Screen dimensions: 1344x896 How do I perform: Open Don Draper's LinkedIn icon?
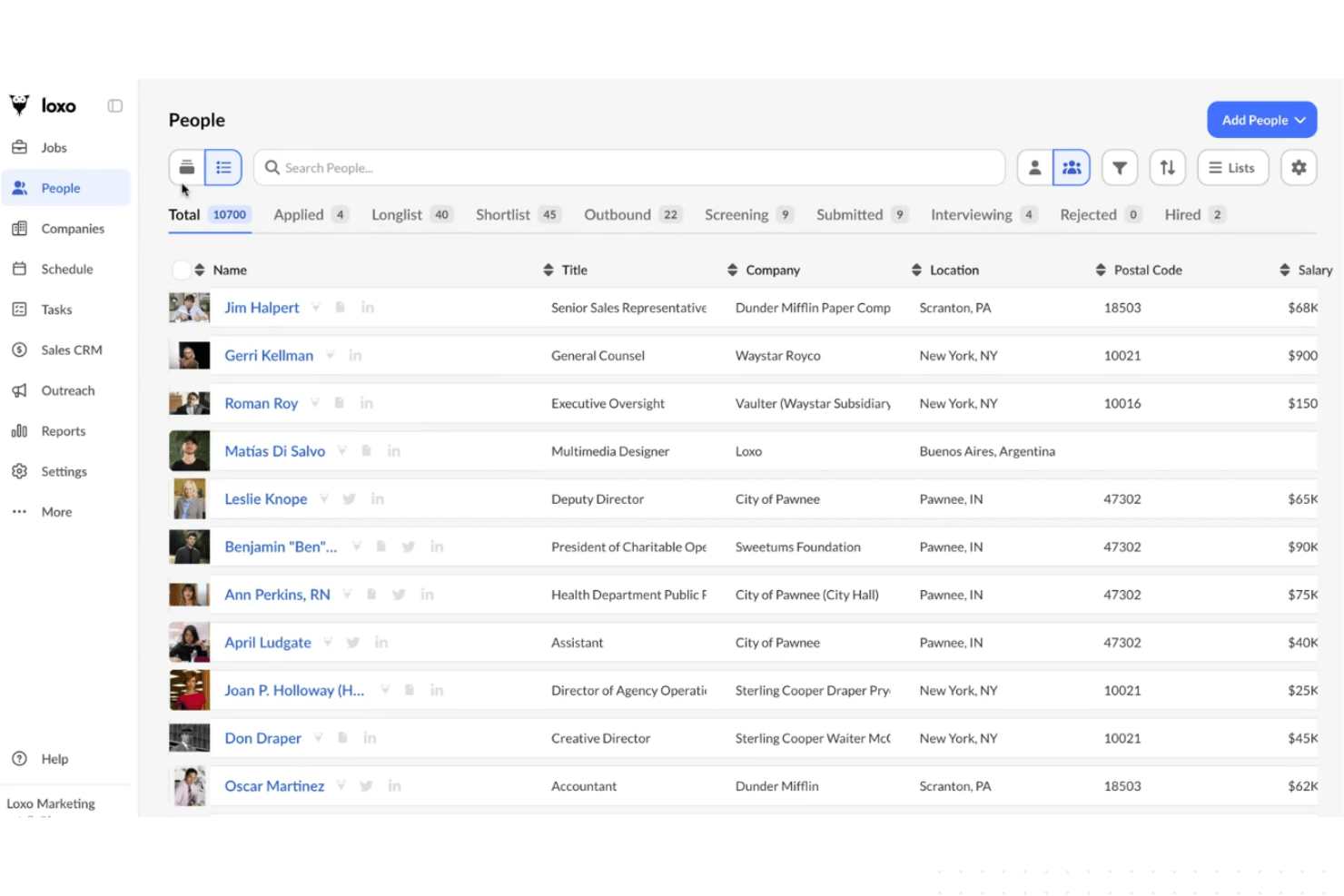tap(370, 738)
